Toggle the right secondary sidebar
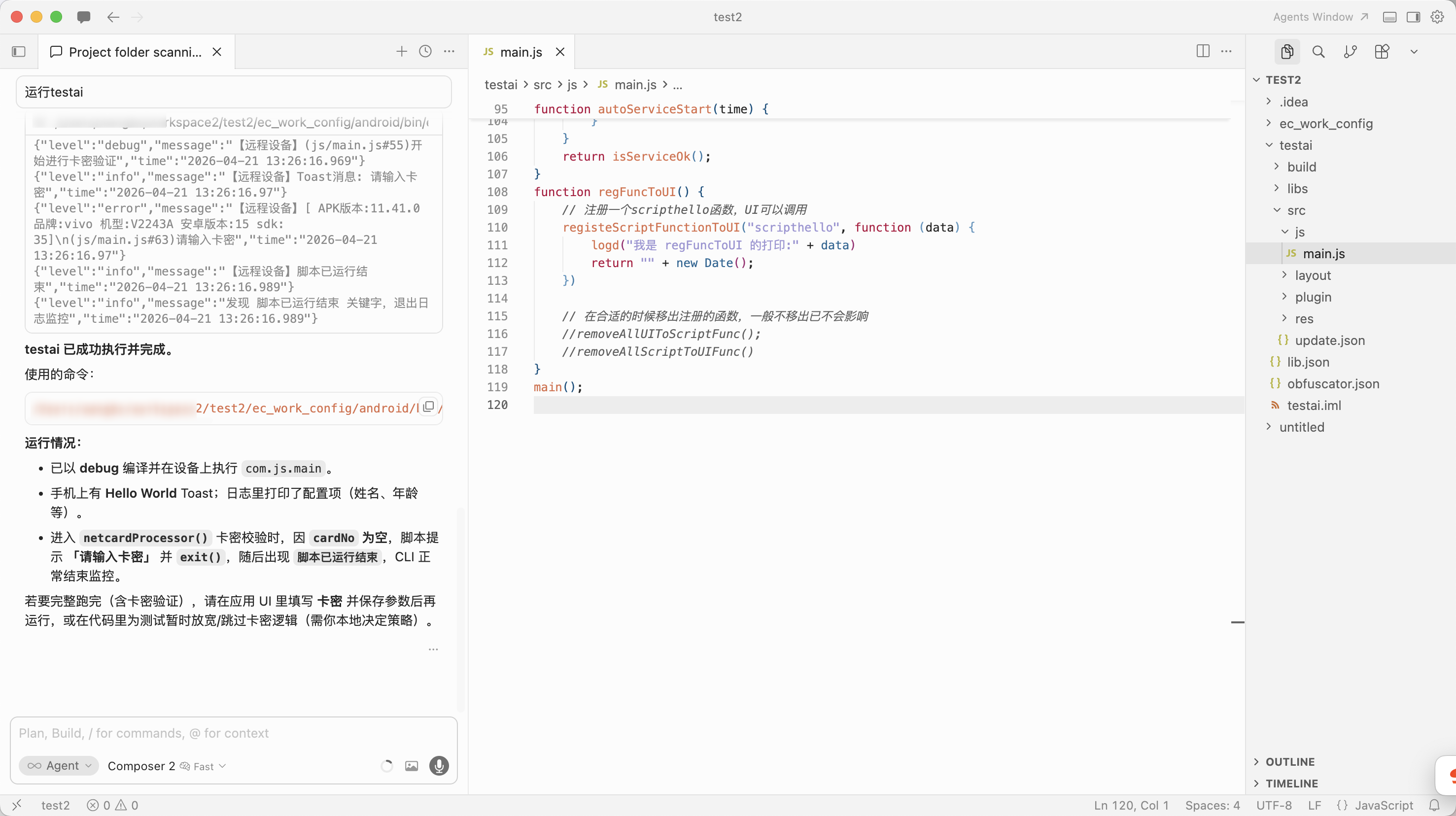Image resolution: width=1456 pixels, height=816 pixels. click(1413, 17)
